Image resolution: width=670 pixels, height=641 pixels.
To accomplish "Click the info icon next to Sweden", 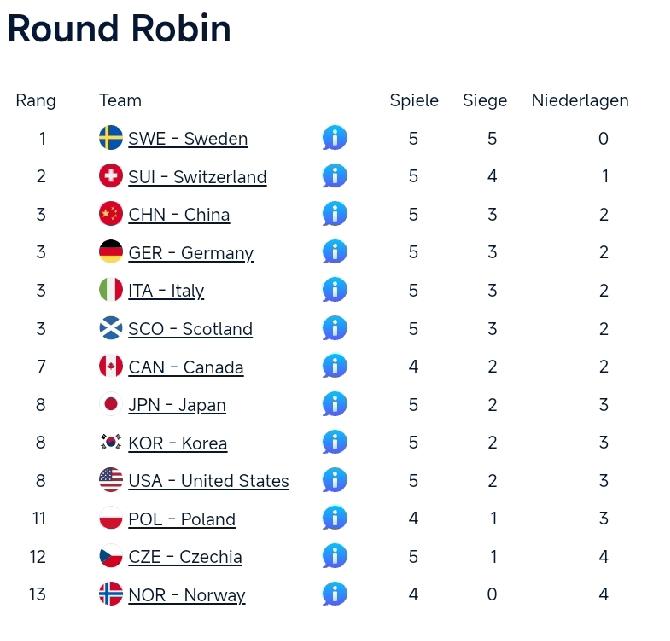I will 335,138.
